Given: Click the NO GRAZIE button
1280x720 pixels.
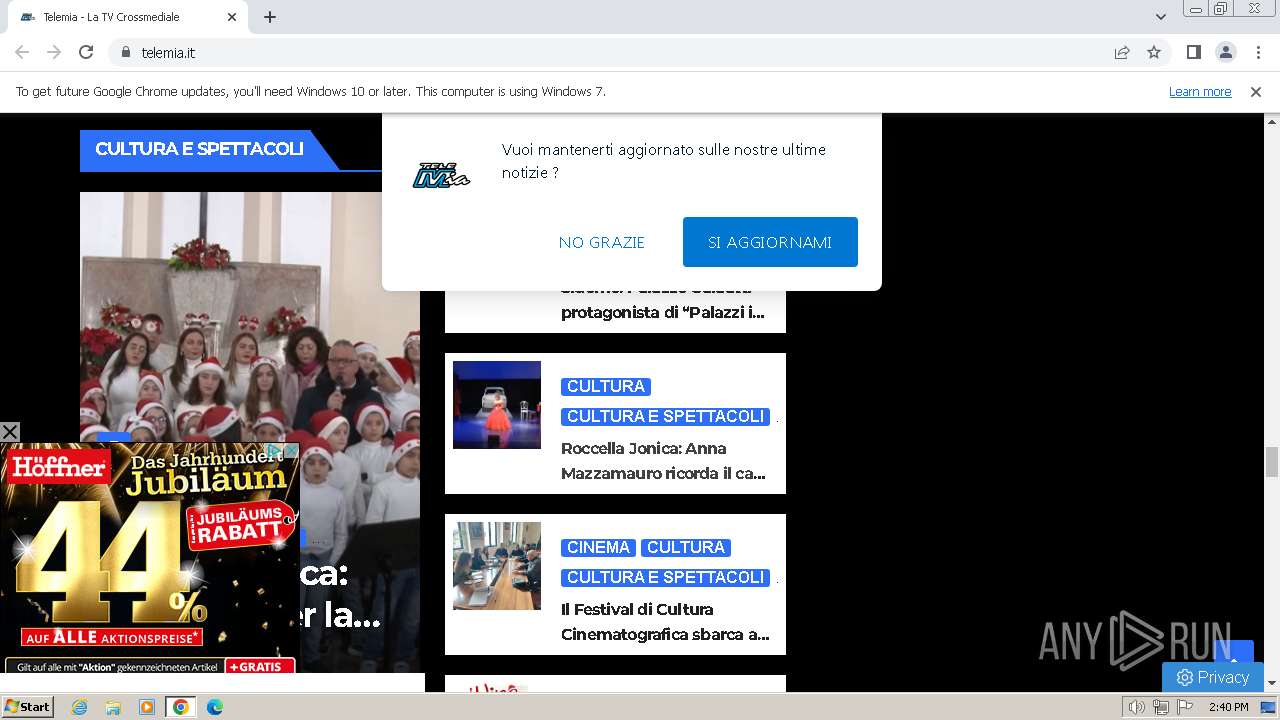Looking at the screenshot, I should click(x=601, y=242).
